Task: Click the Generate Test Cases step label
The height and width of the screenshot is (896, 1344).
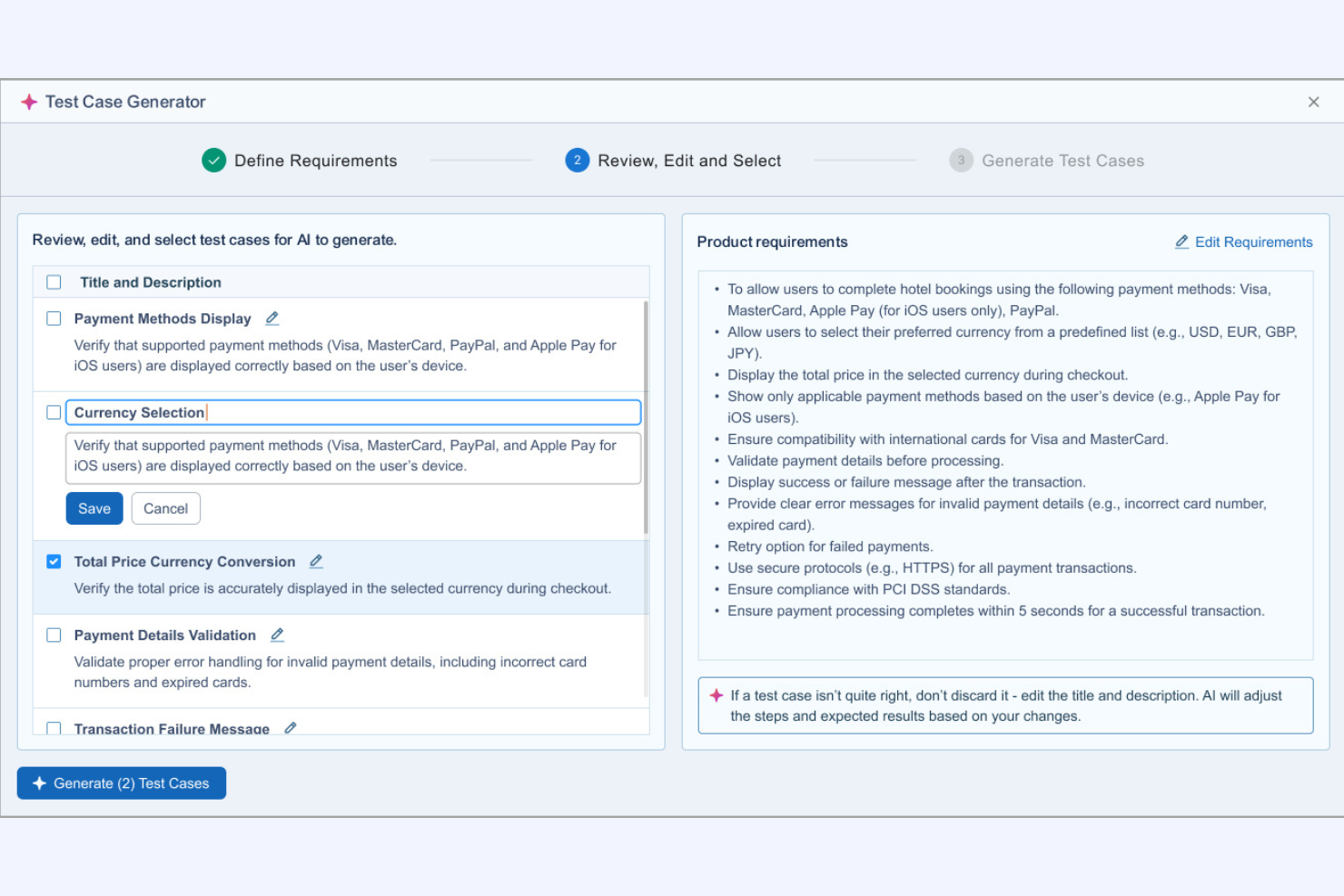Action: coord(1062,160)
